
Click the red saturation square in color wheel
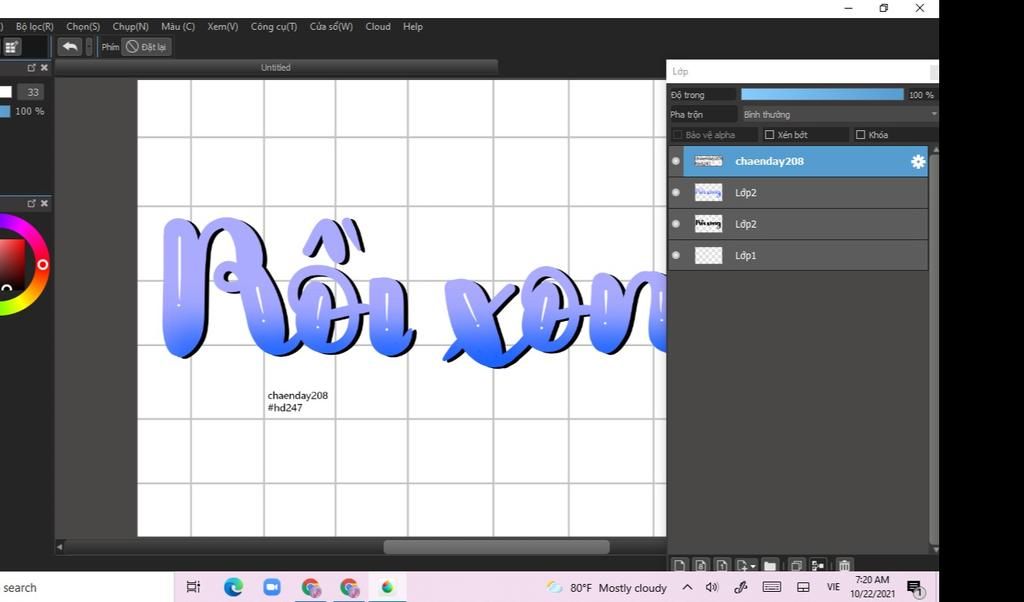pos(12,264)
